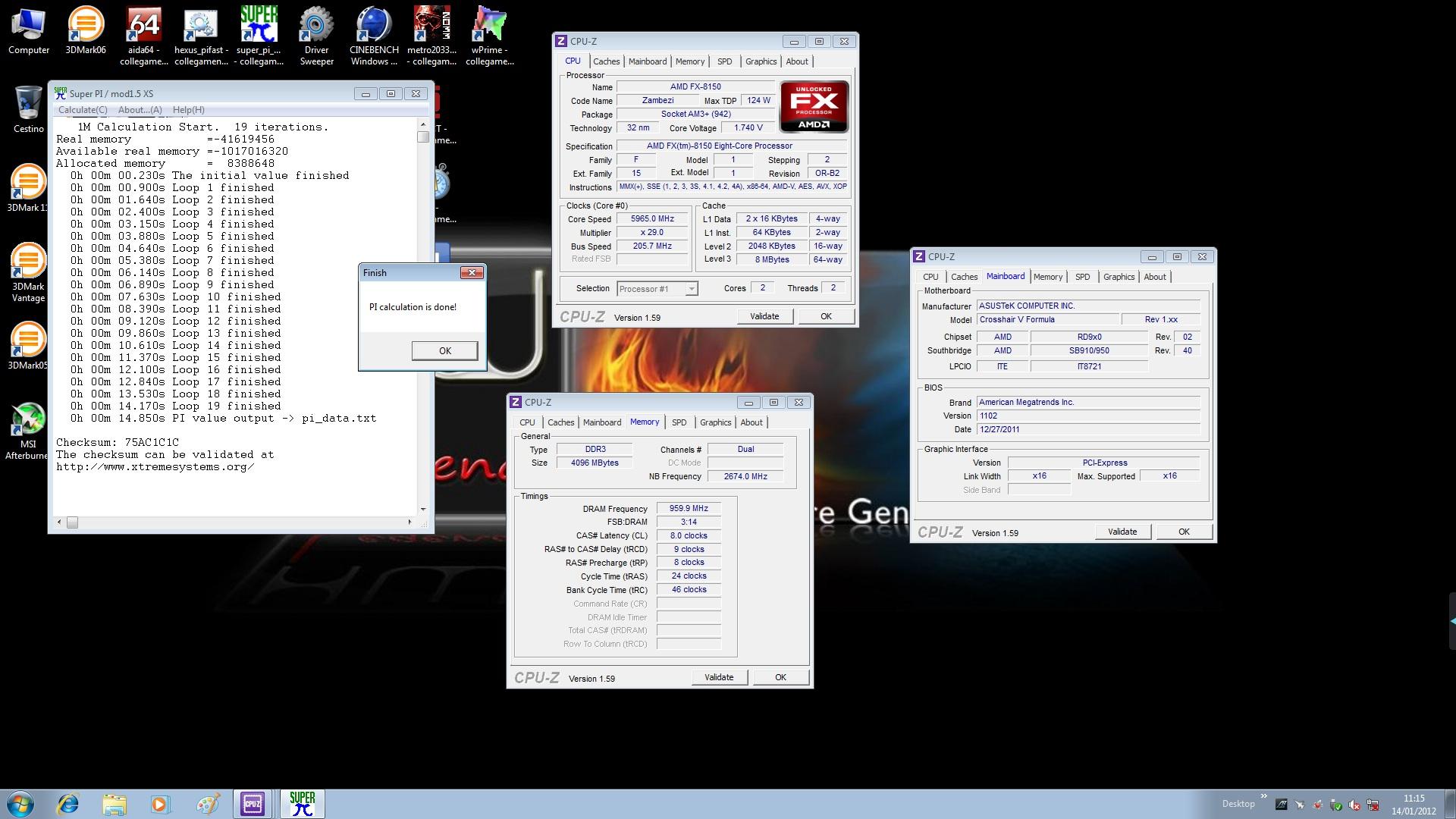Select Mainboard tab in top CPU-Z window
This screenshot has height=819, width=1456.
[x=647, y=61]
